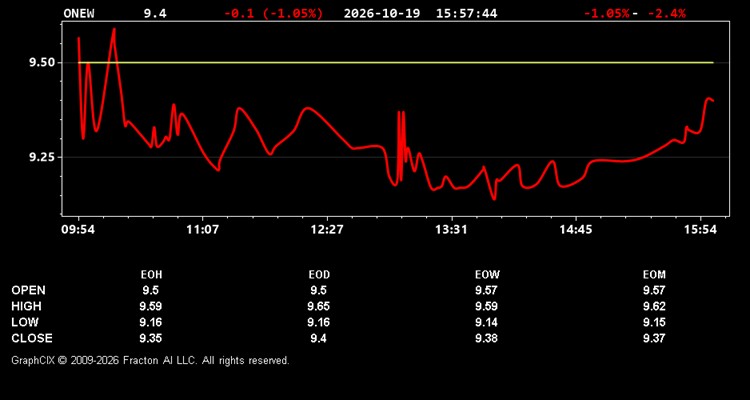
Task: Click the HIGH row label
Action: coord(26,306)
